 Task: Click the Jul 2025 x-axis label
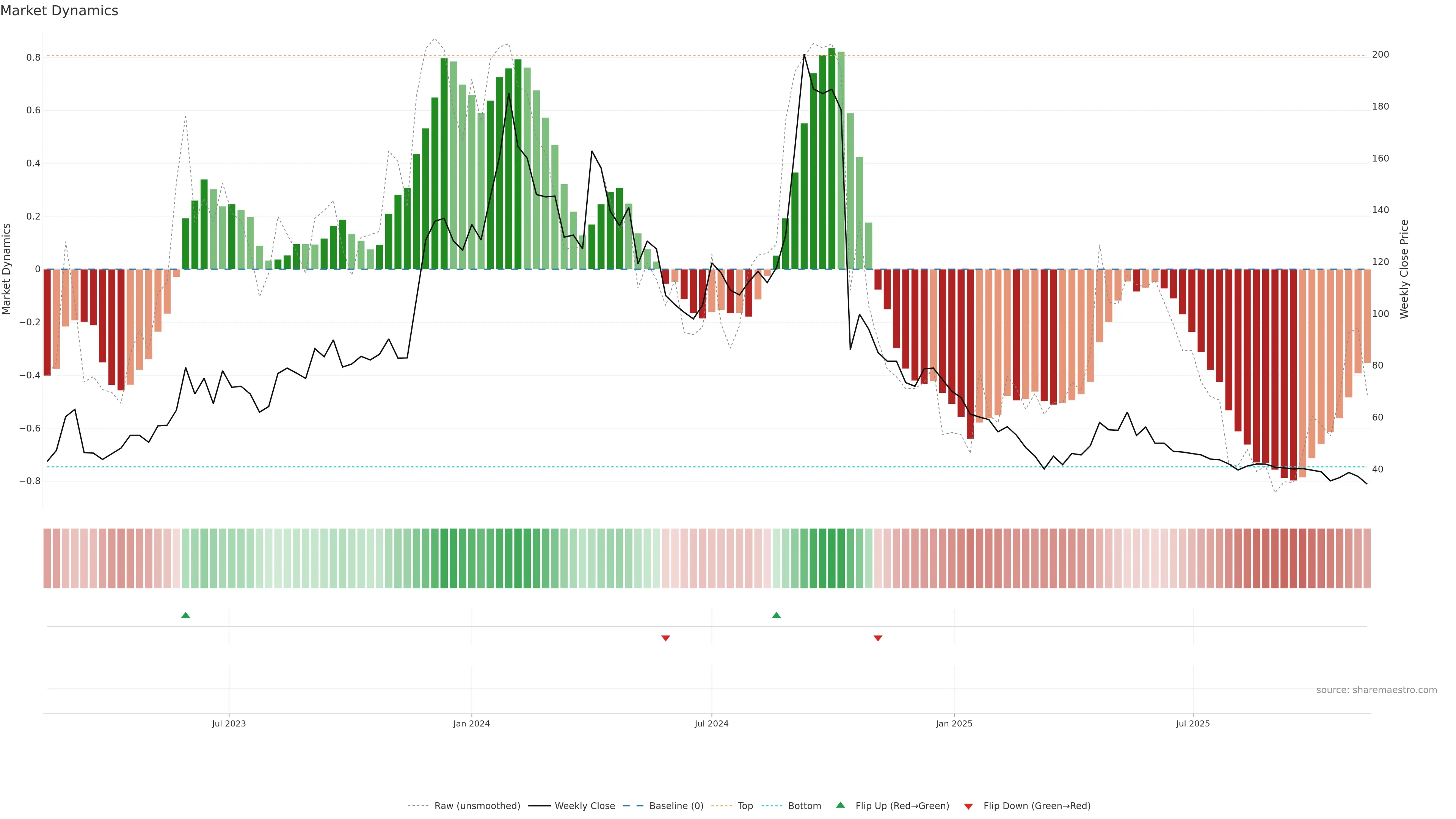click(1192, 724)
